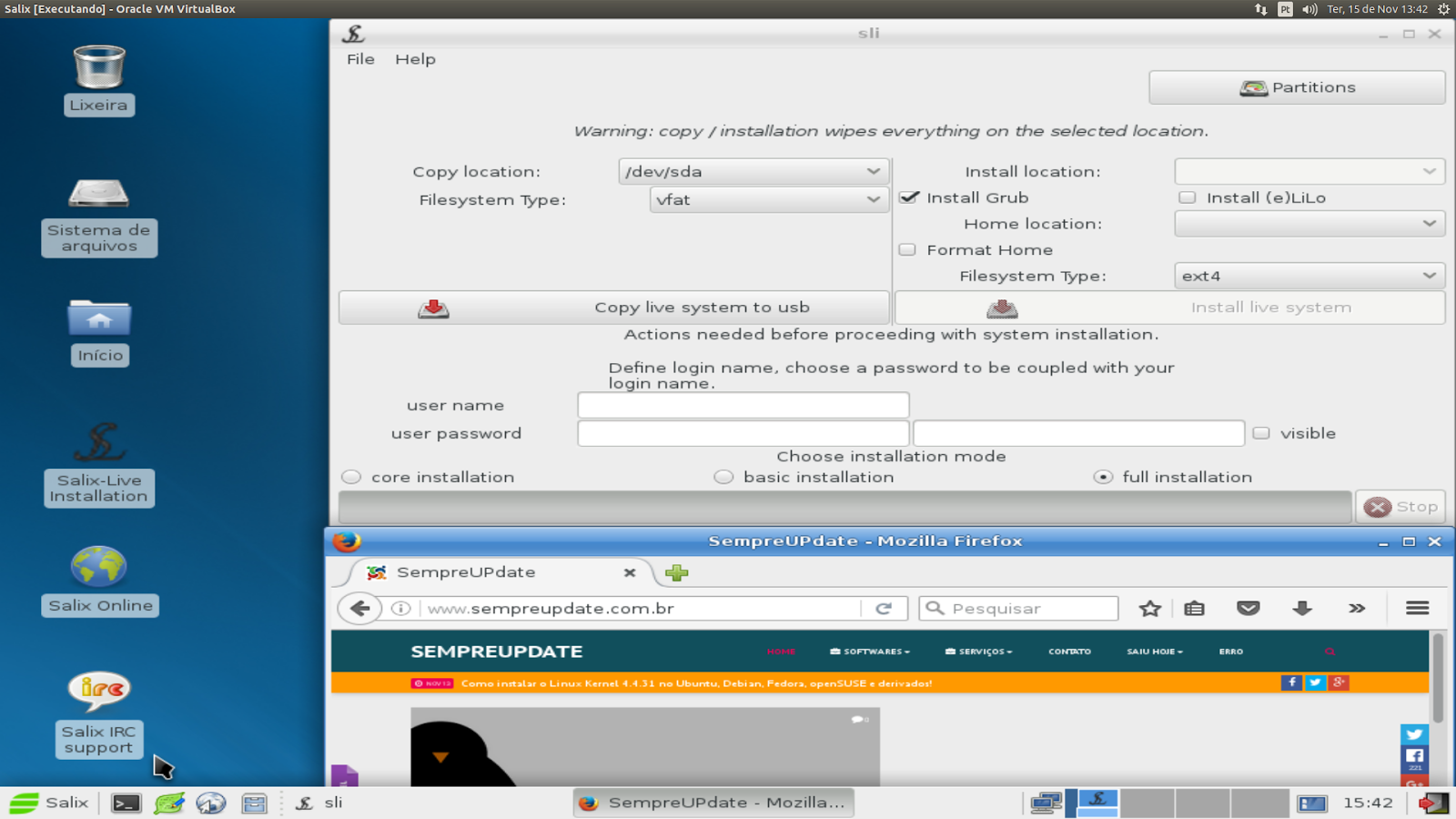
Task: Open the network indicator in the top panel
Action: click(1260, 9)
